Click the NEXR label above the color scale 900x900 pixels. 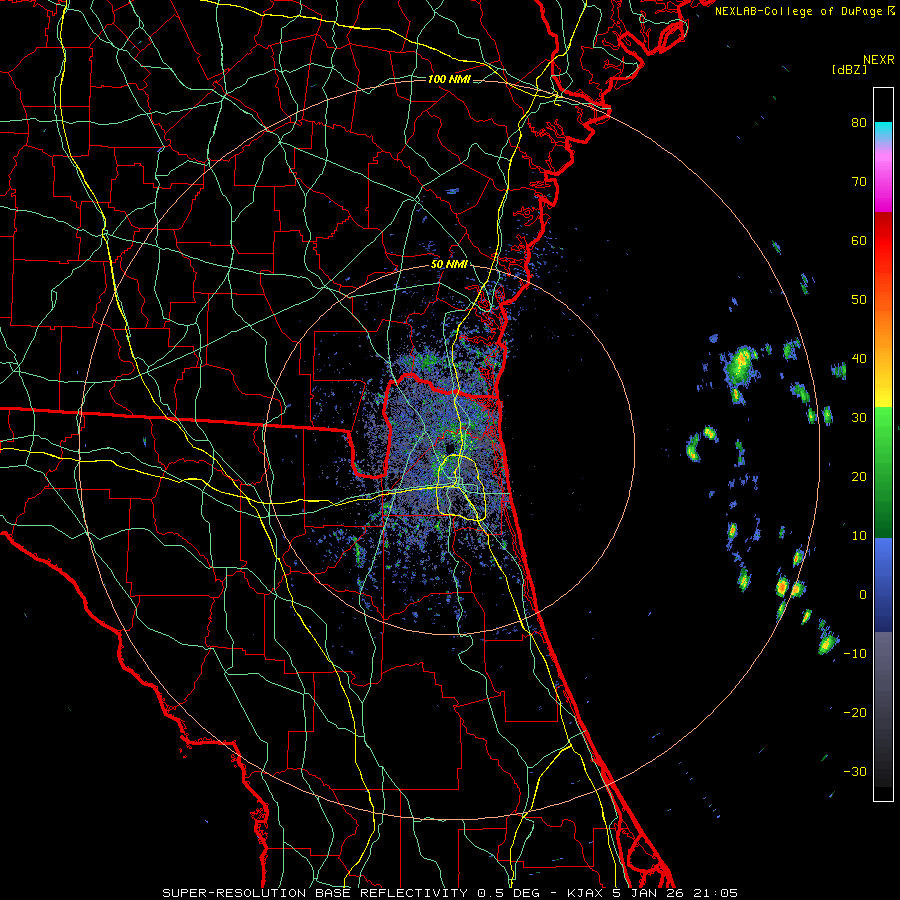878,60
